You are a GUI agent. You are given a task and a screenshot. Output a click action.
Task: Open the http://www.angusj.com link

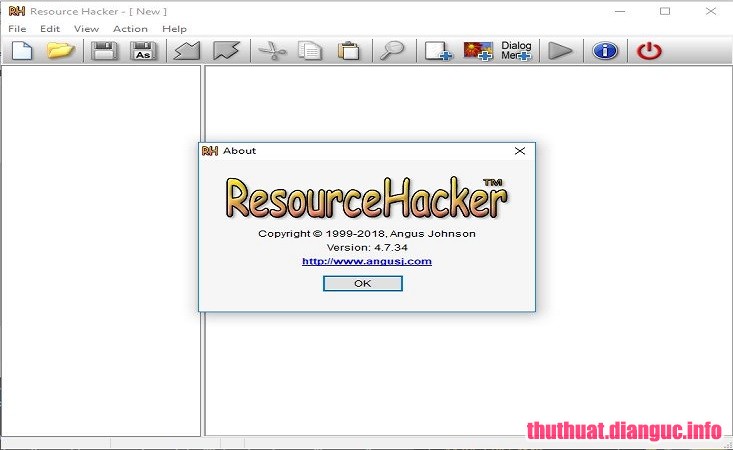(x=367, y=261)
